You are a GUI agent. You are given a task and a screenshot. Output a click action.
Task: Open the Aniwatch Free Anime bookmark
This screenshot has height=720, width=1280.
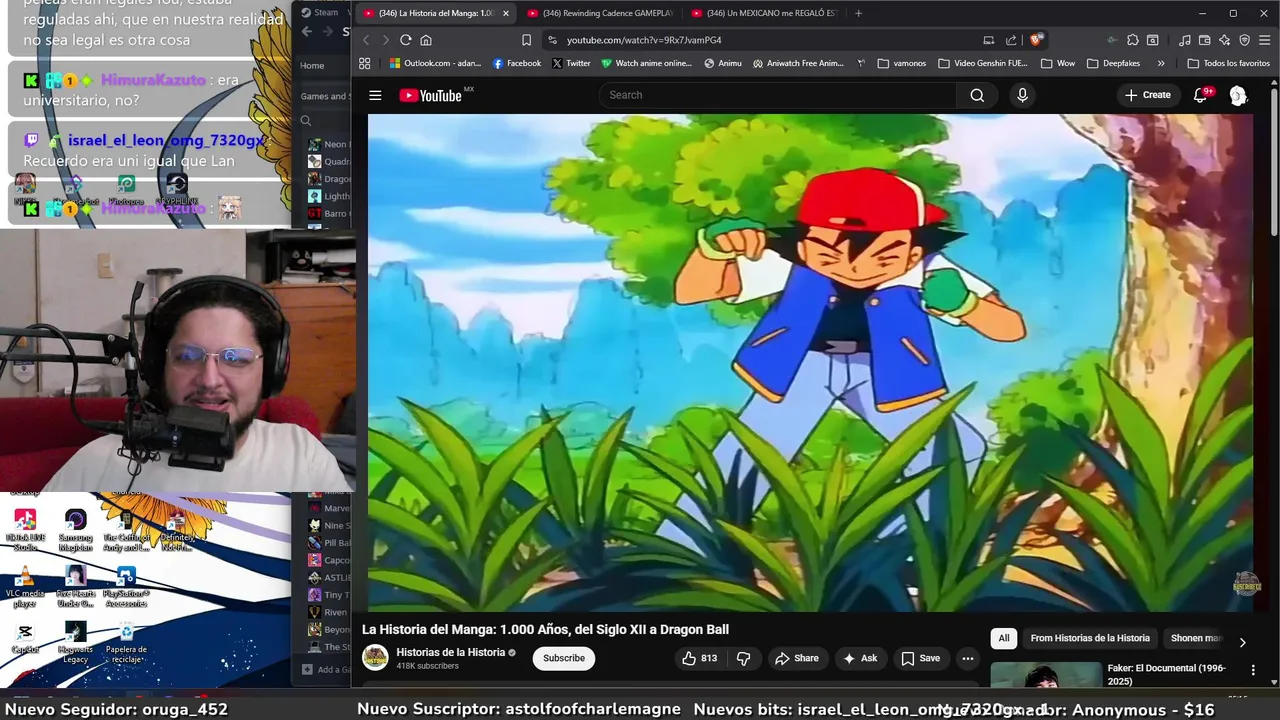(798, 63)
